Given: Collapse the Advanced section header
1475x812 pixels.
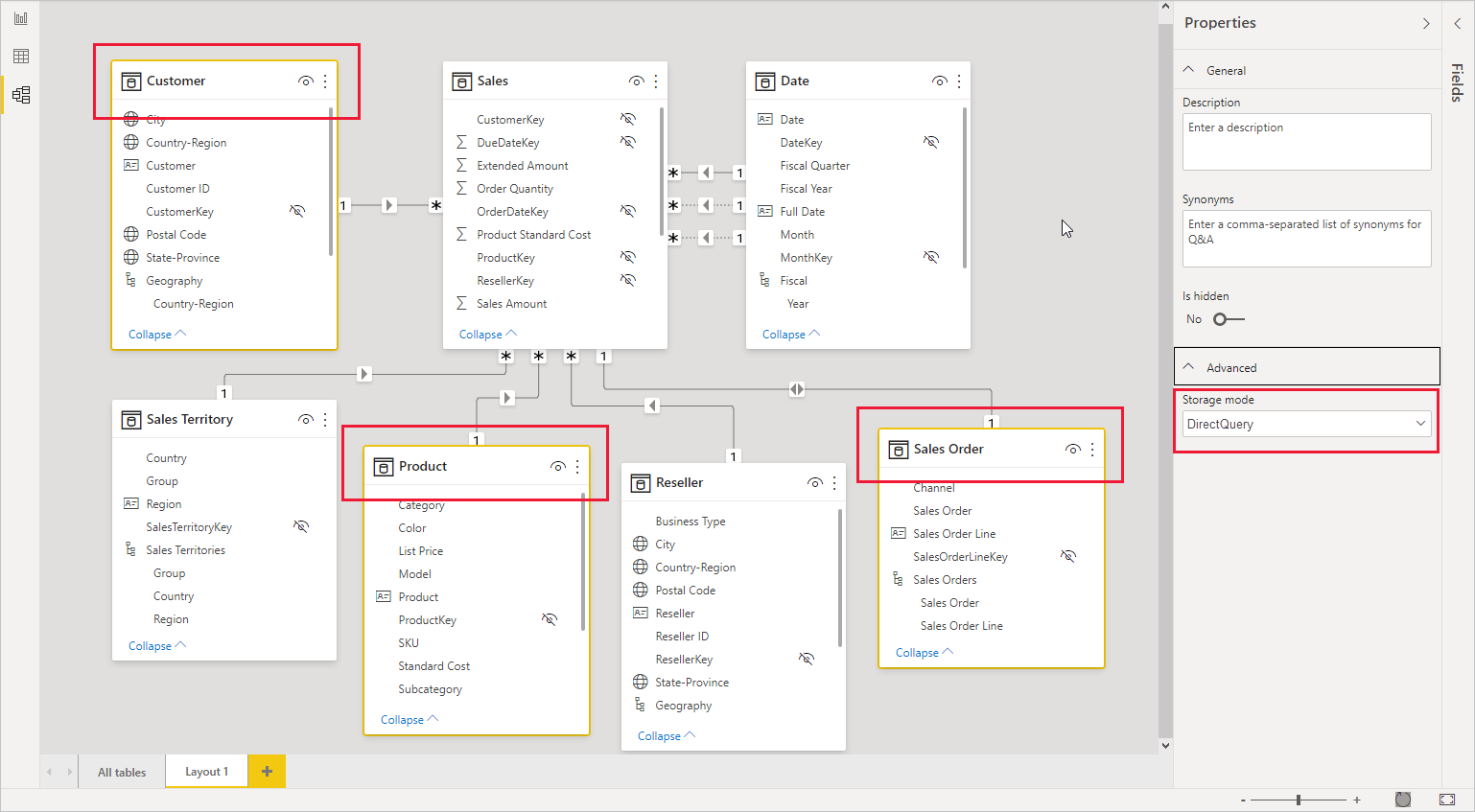Looking at the screenshot, I should [x=1306, y=367].
